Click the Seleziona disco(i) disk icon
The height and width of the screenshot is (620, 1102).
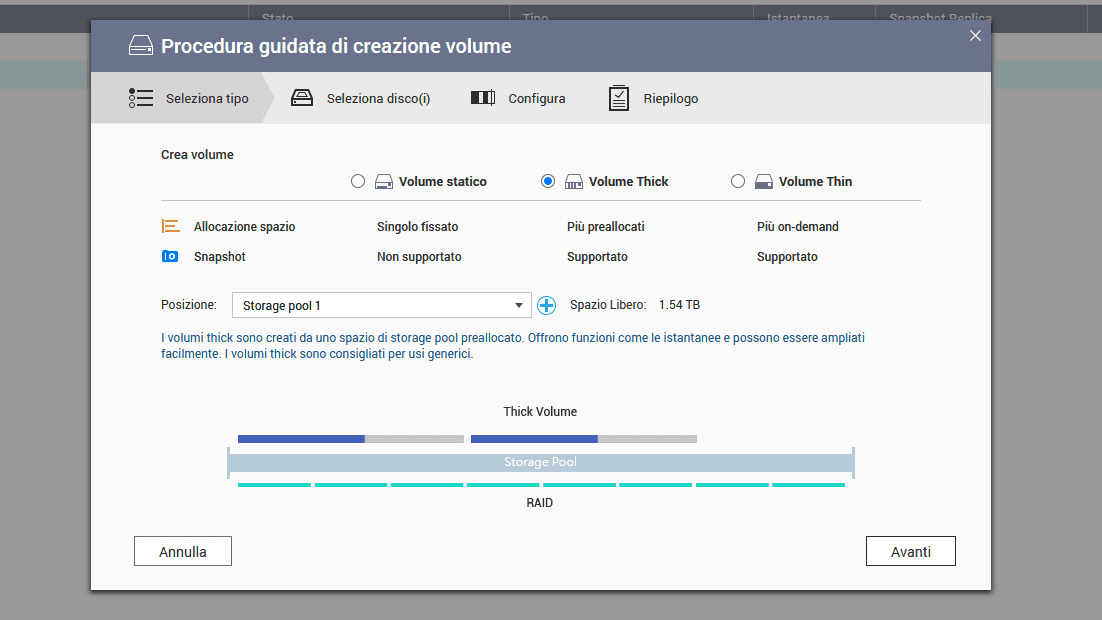[x=302, y=98]
